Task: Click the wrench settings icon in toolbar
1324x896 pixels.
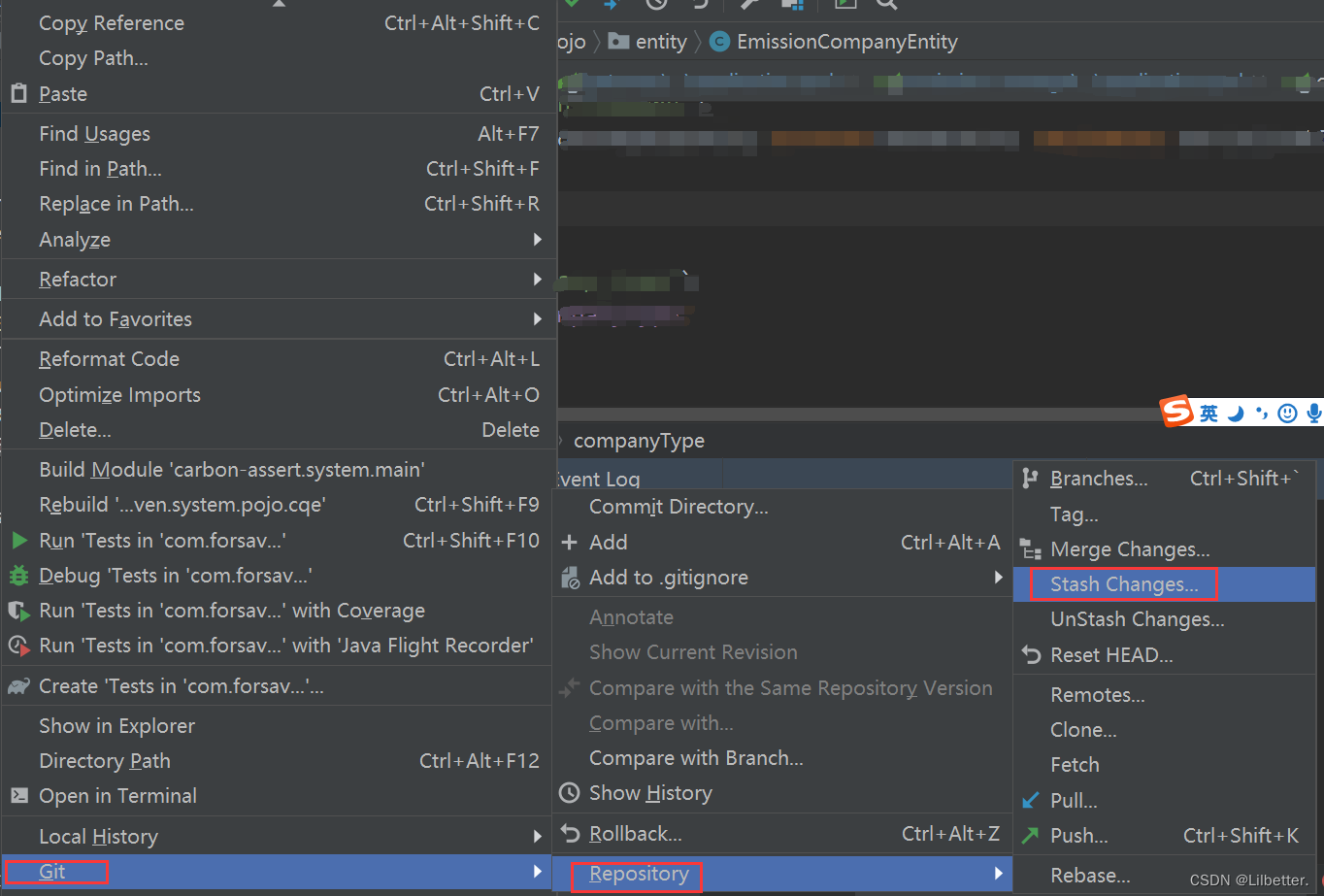Action: pos(748,8)
